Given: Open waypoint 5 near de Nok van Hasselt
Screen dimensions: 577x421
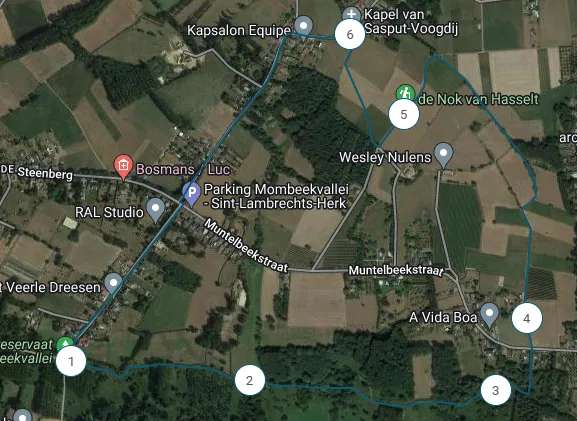Looking at the screenshot, I should click(404, 114).
